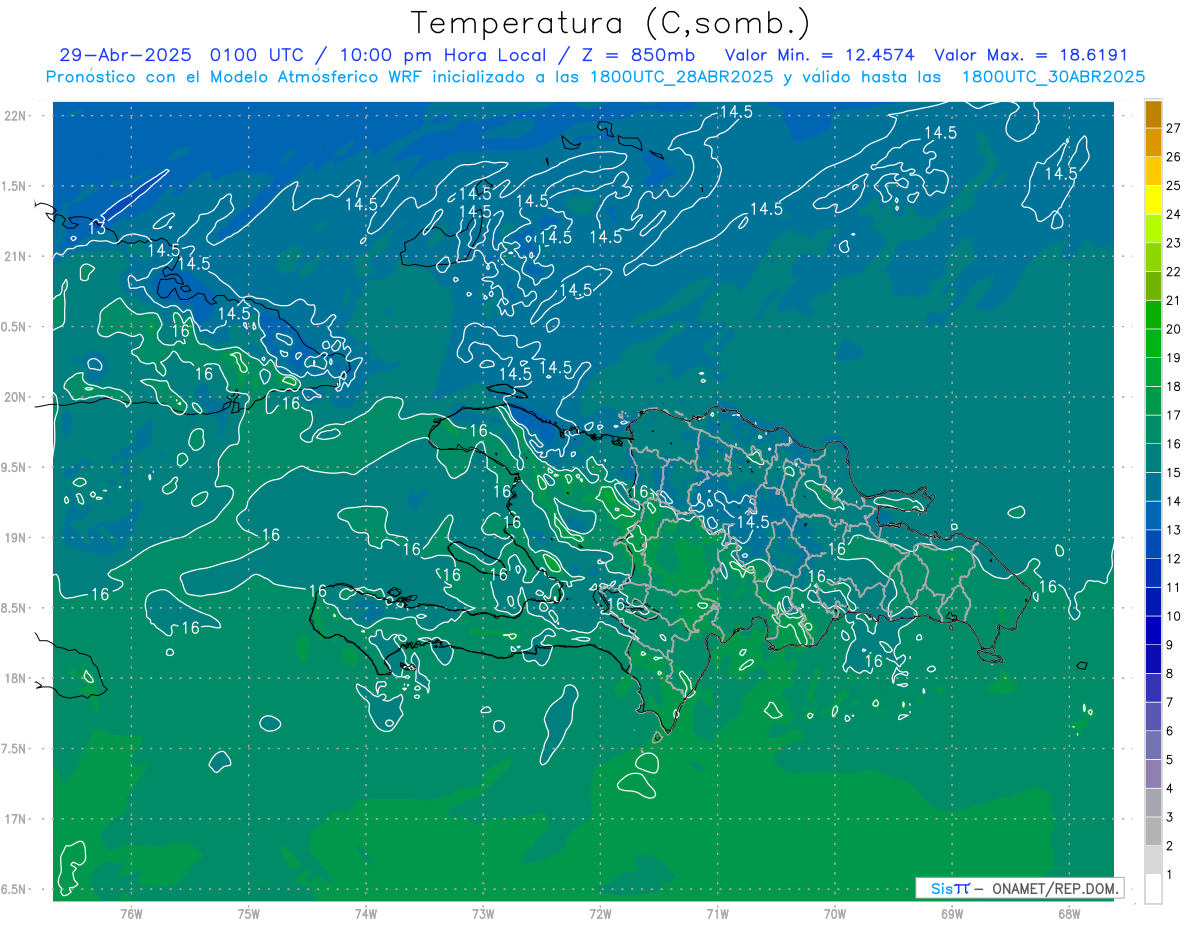Click the '1800UTC_30ABR2025' validity timestamp
The height and width of the screenshot is (927, 1200).
[1053, 76]
